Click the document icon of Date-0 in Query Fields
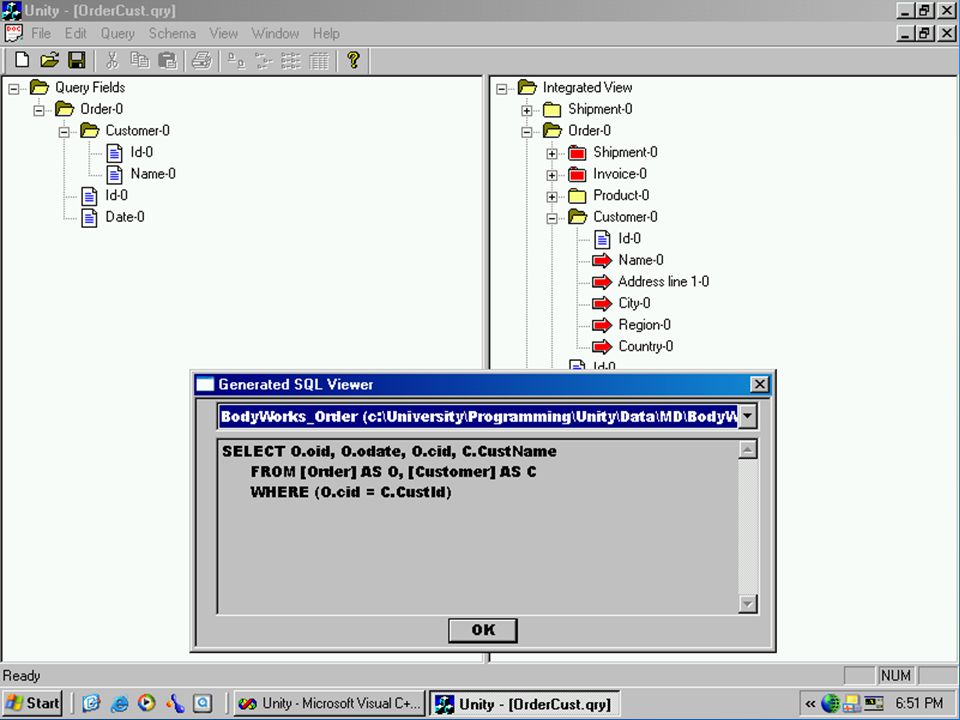This screenshot has width=960, height=720. pyautogui.click(x=89, y=217)
